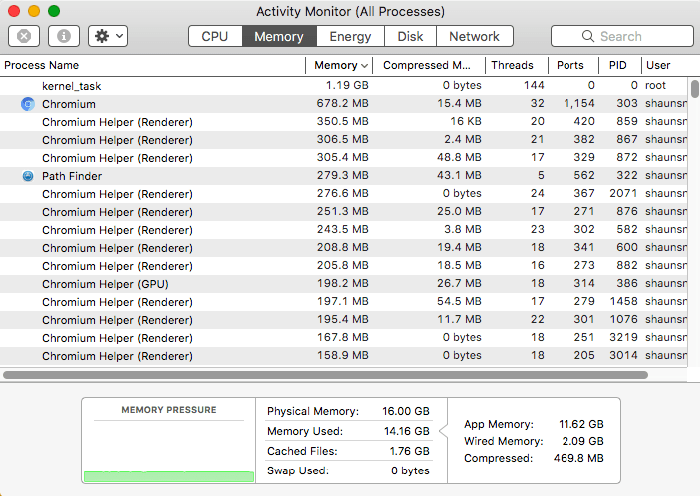The width and height of the screenshot is (700, 496).
Task: Click the Quit Process (X) toolbar button
Action: coord(24,36)
